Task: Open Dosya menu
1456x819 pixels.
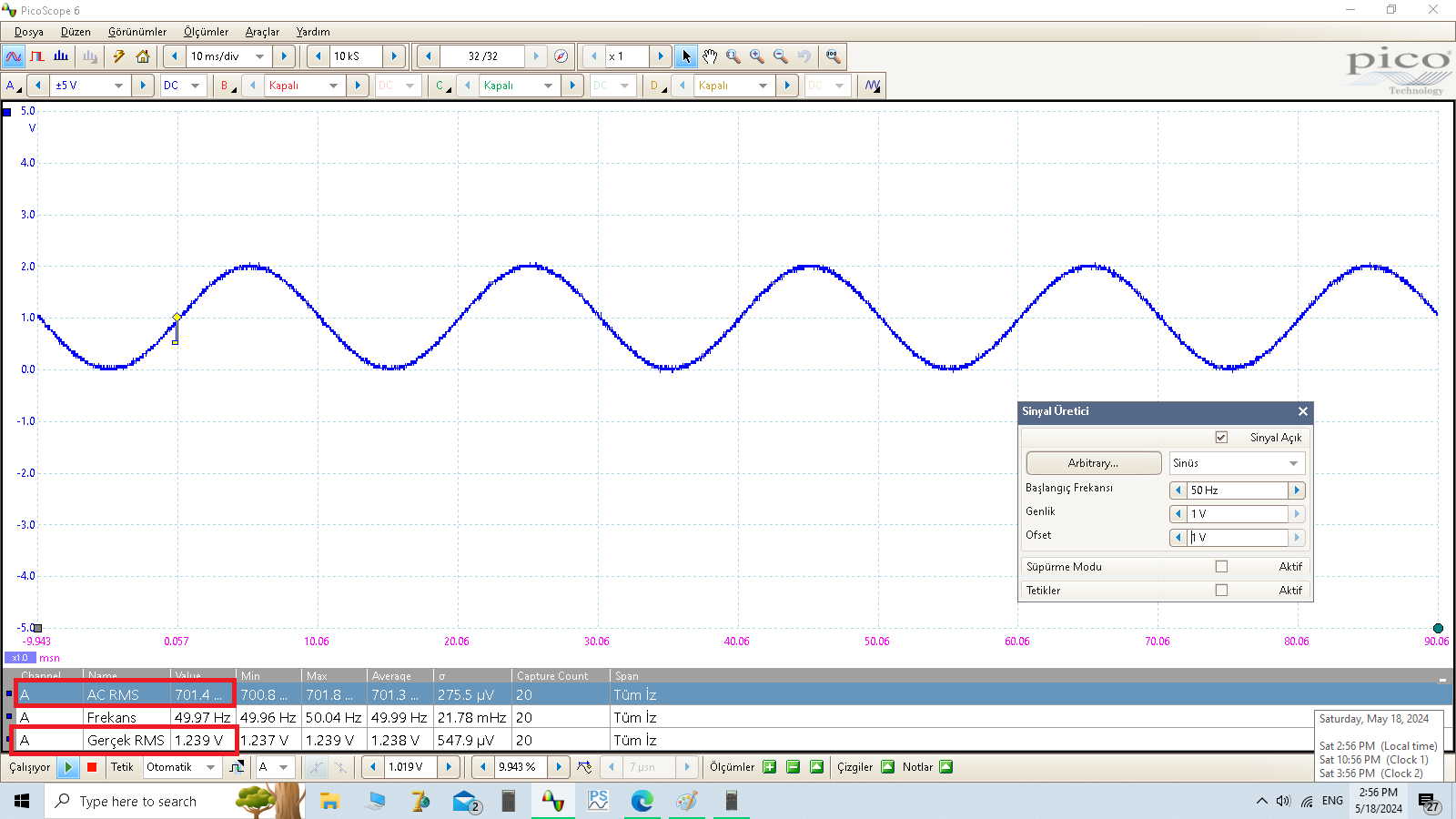Action: [29, 32]
